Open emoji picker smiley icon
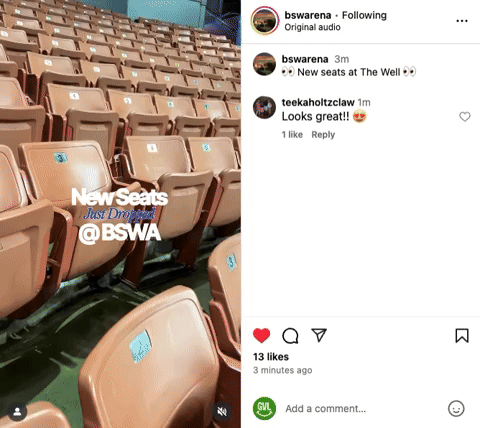Viewport: 480px width, 428px height. [456, 408]
